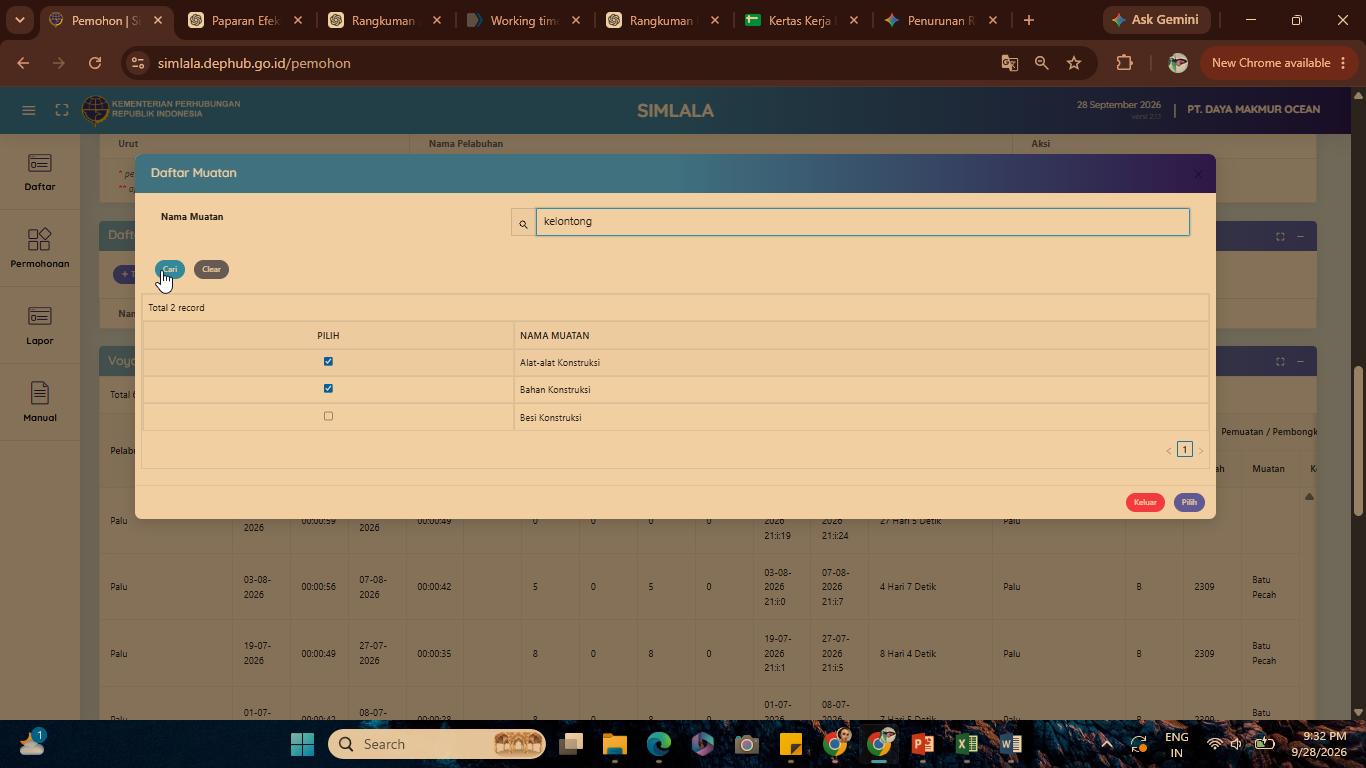
Task: Open Chrome extensions puzzle icon
Action: point(1124,63)
